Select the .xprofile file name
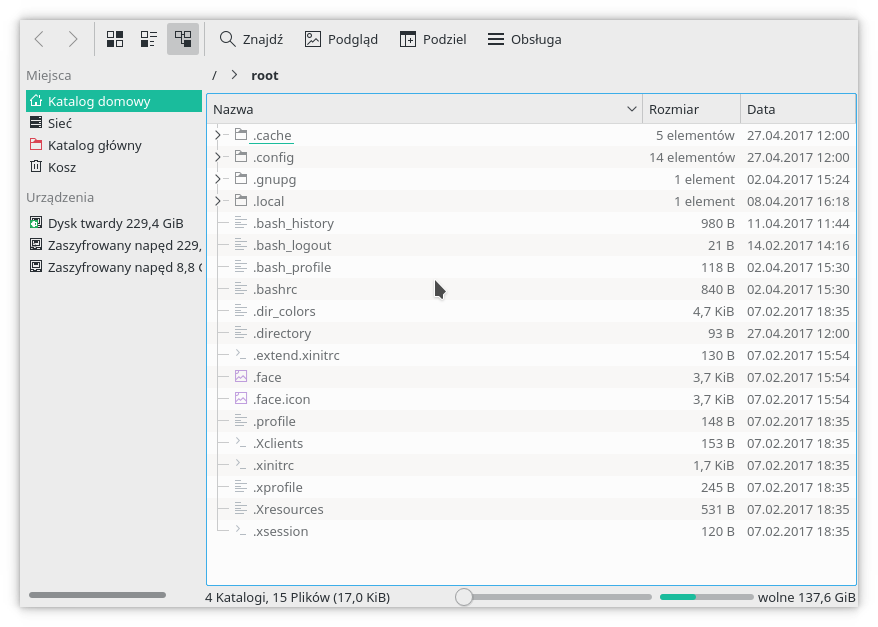This screenshot has width=878, height=627. tap(278, 488)
